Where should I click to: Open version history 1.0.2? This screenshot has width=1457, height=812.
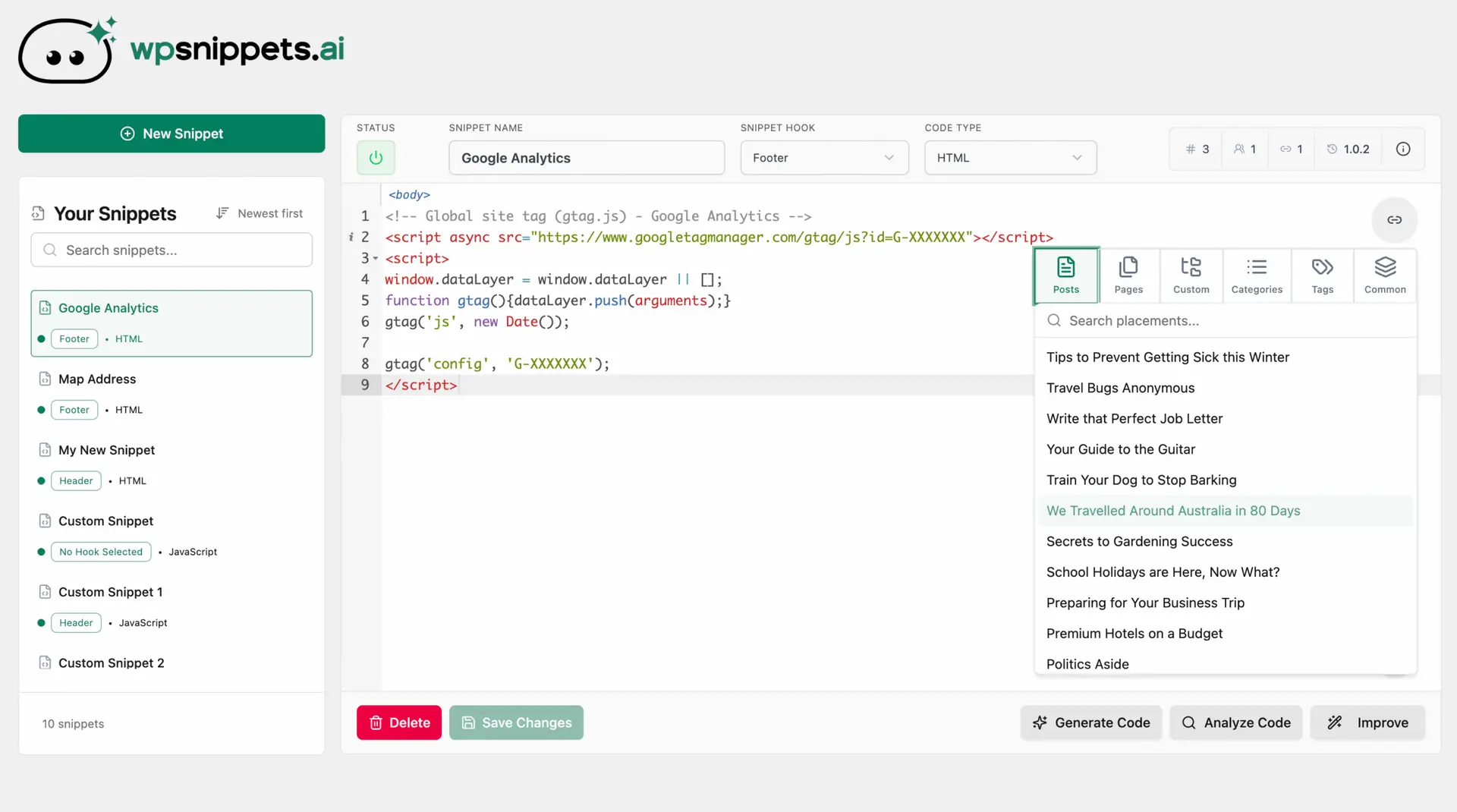coord(1348,149)
